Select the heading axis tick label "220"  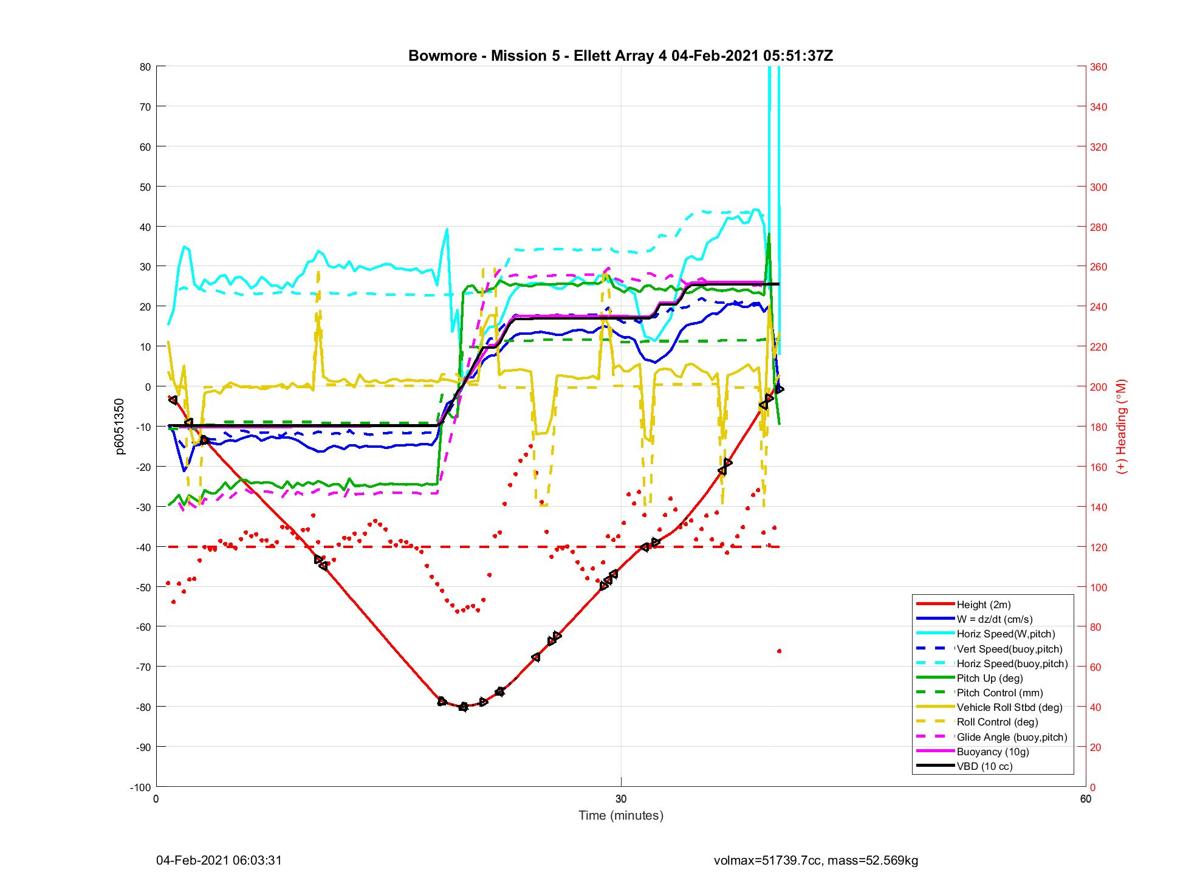tap(1099, 347)
